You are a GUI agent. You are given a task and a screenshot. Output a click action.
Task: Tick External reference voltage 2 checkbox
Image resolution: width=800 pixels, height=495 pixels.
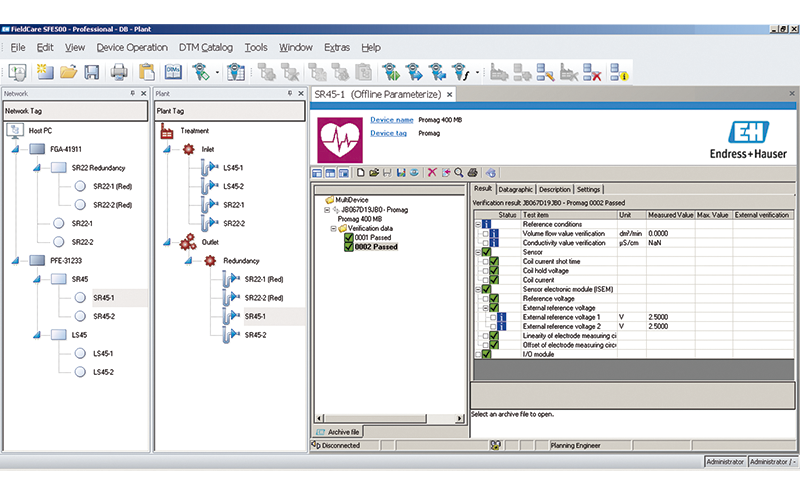(x=493, y=327)
